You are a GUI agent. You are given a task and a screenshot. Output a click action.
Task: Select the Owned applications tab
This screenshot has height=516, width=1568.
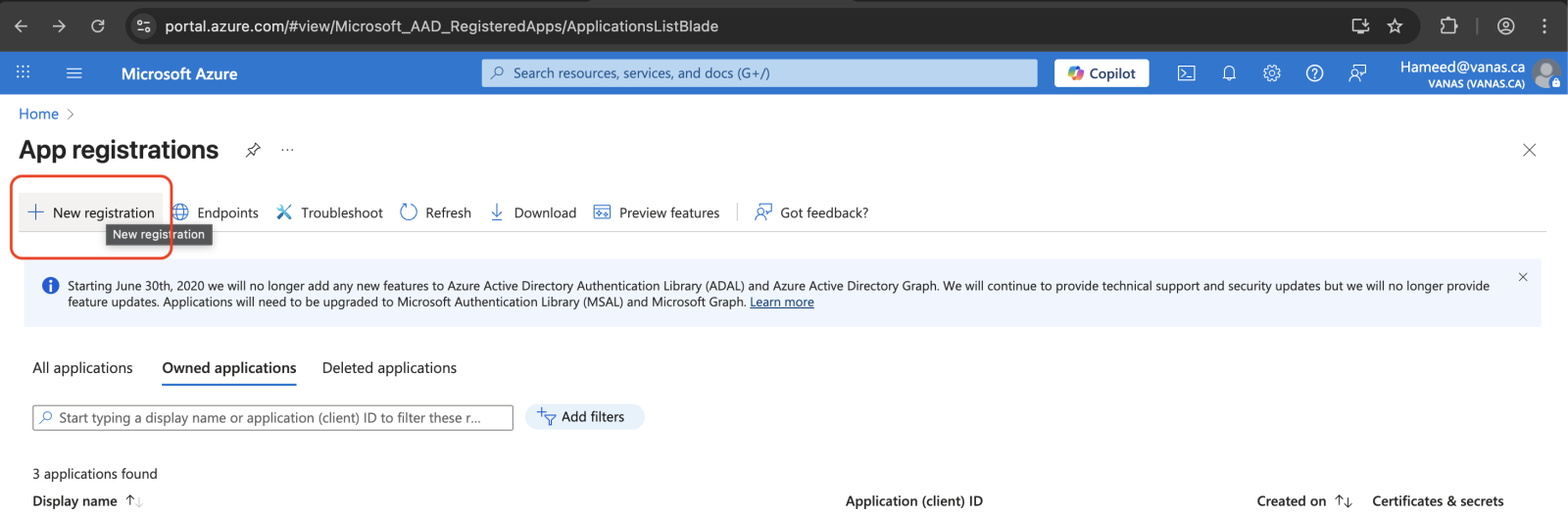click(229, 368)
